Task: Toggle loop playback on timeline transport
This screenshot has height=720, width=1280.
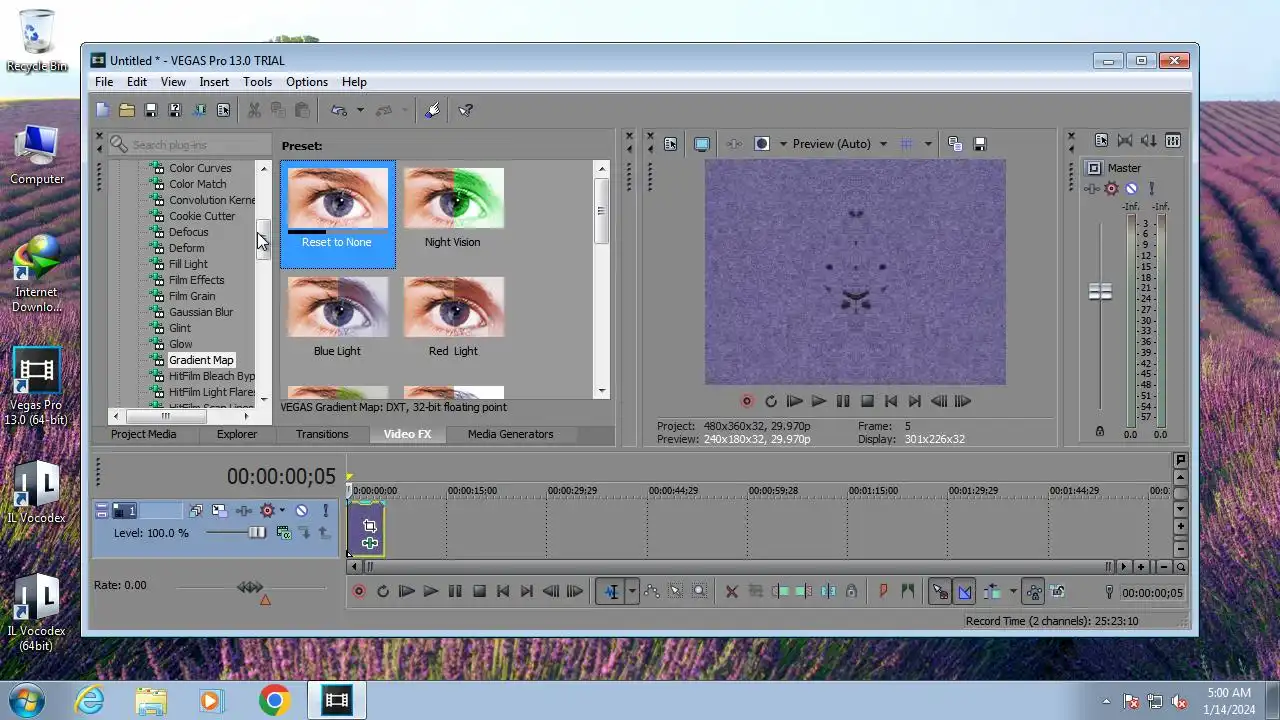Action: [x=383, y=592]
